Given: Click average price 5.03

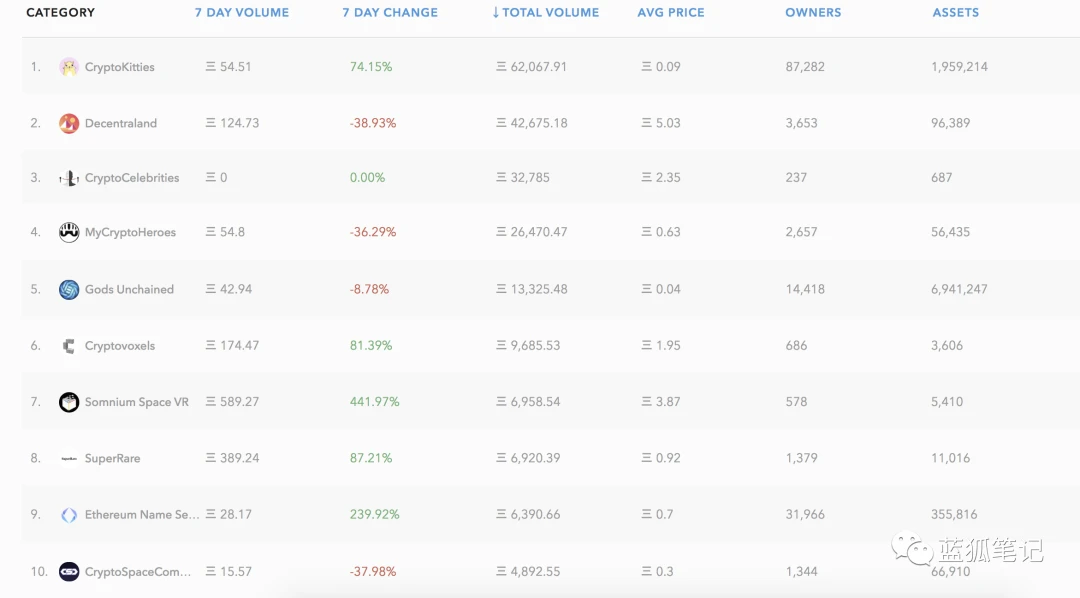Looking at the screenshot, I should pyautogui.click(x=661, y=123).
